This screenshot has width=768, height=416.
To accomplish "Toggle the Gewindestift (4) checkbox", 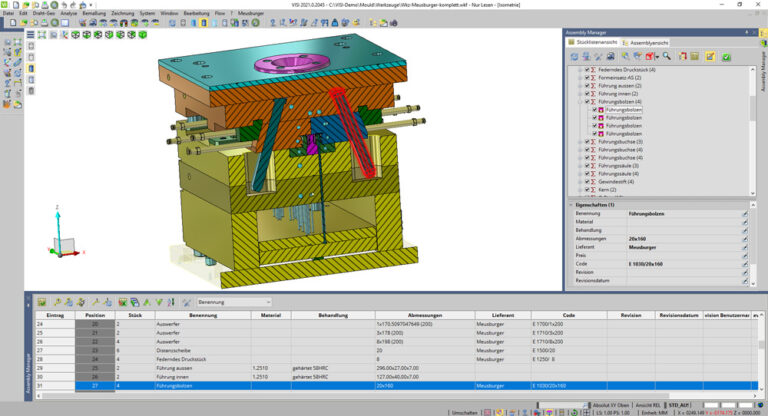I will click(x=587, y=179).
